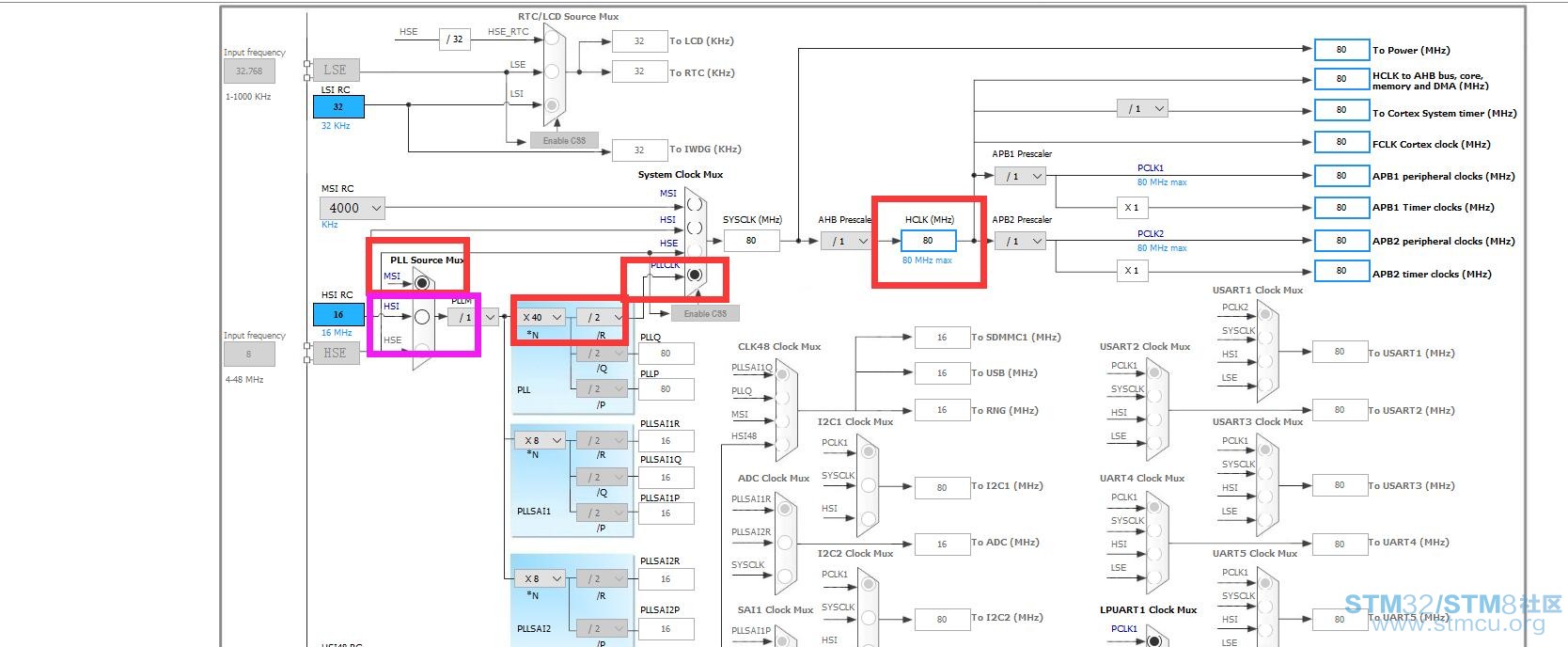Open the PLL /R divider dropdown
The width and height of the screenshot is (1568, 647).
click(602, 317)
